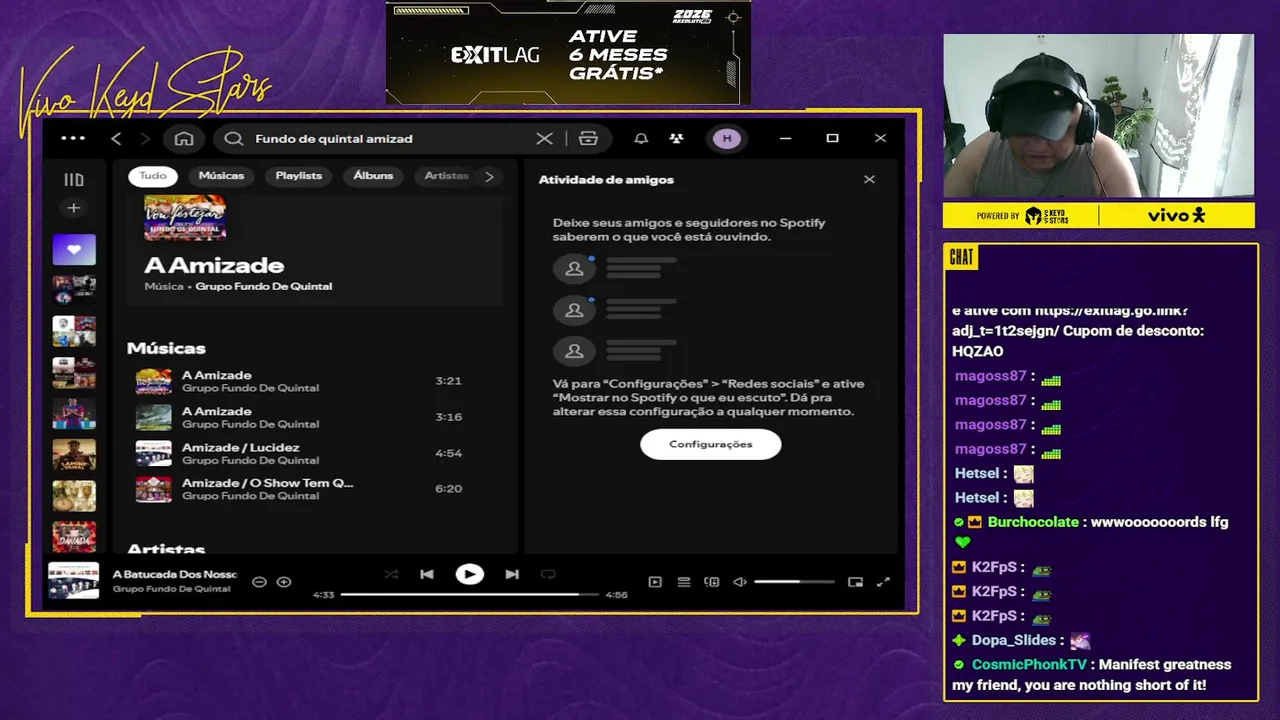1280x720 pixels.
Task: Select the Músicas filter chip
Action: 221,176
